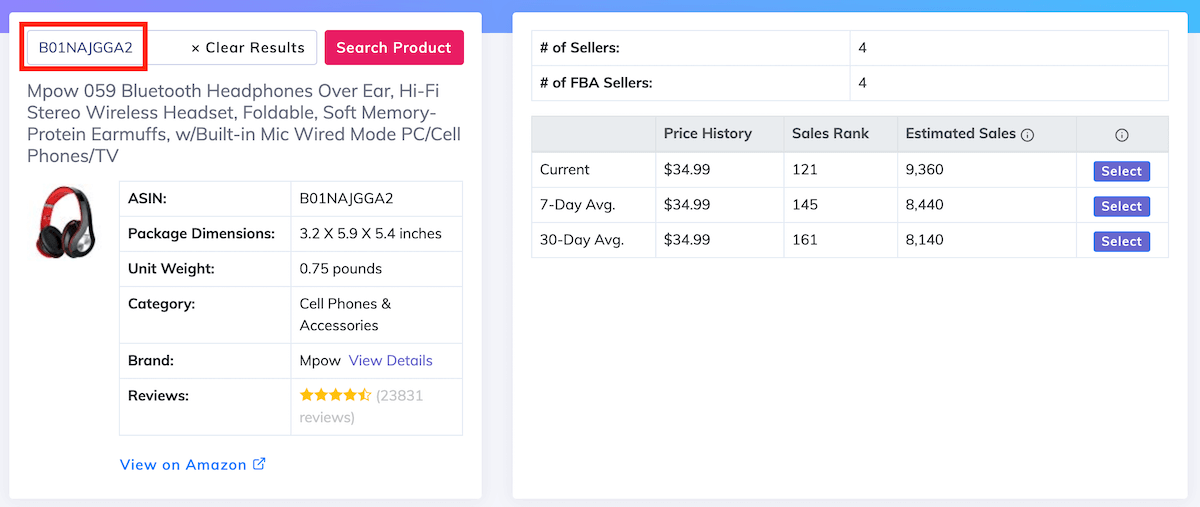Image resolution: width=1200 pixels, height=507 pixels.
Task: Click the current estimated sales 9,360
Action: click(x=925, y=169)
